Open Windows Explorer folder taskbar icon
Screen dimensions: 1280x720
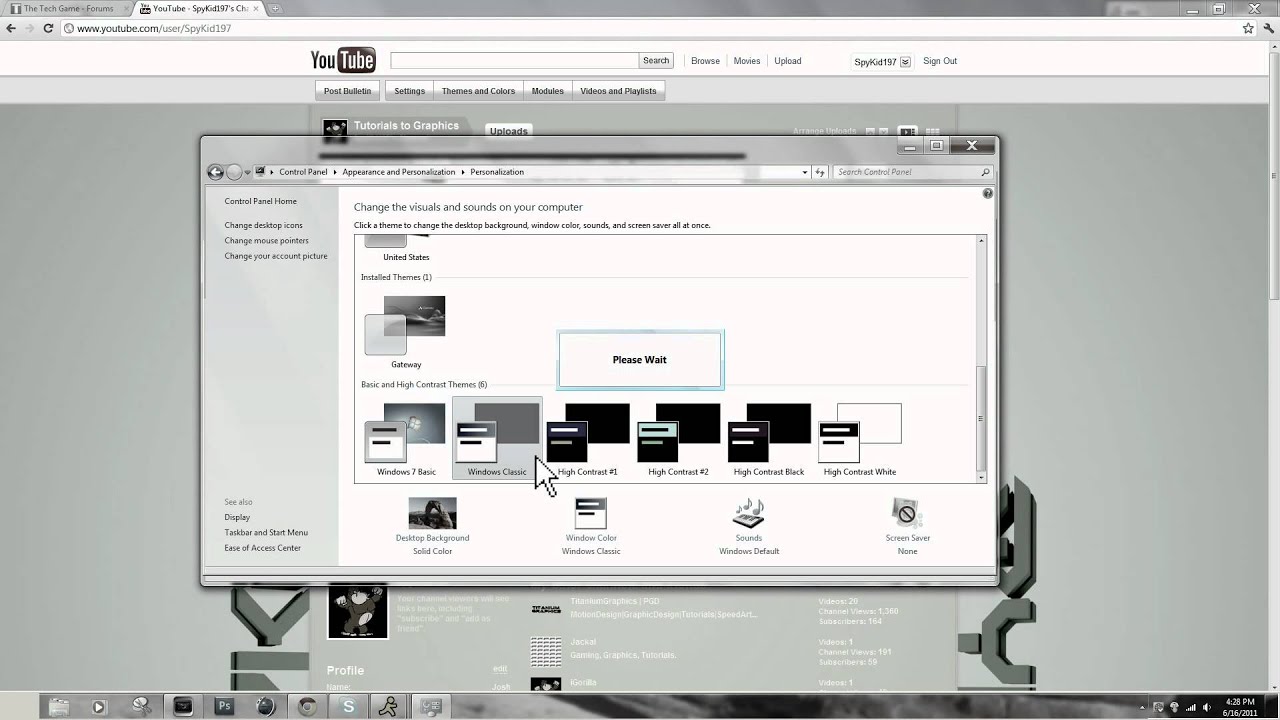tap(59, 706)
